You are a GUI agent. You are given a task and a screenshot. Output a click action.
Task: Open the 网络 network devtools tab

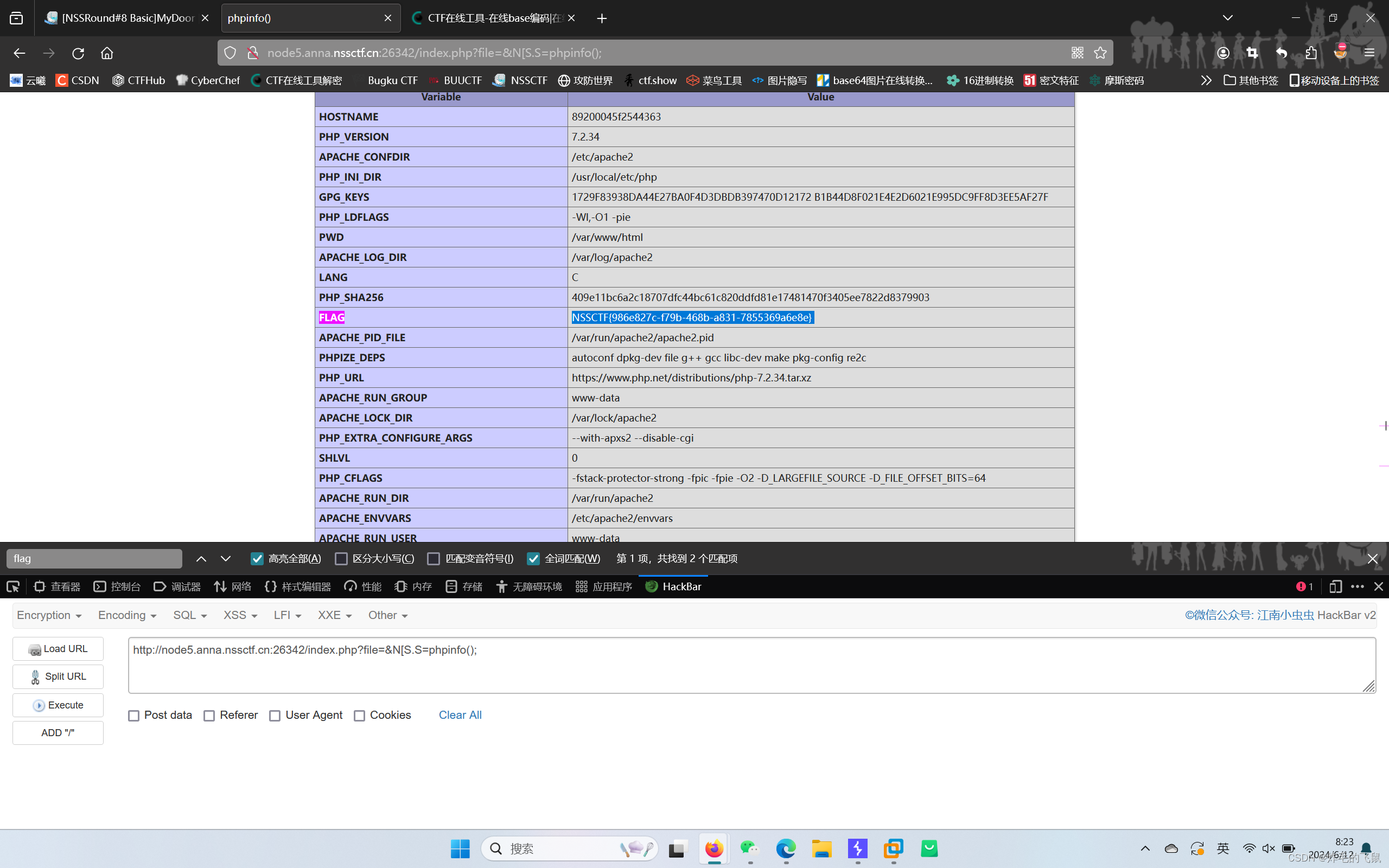coord(233,586)
